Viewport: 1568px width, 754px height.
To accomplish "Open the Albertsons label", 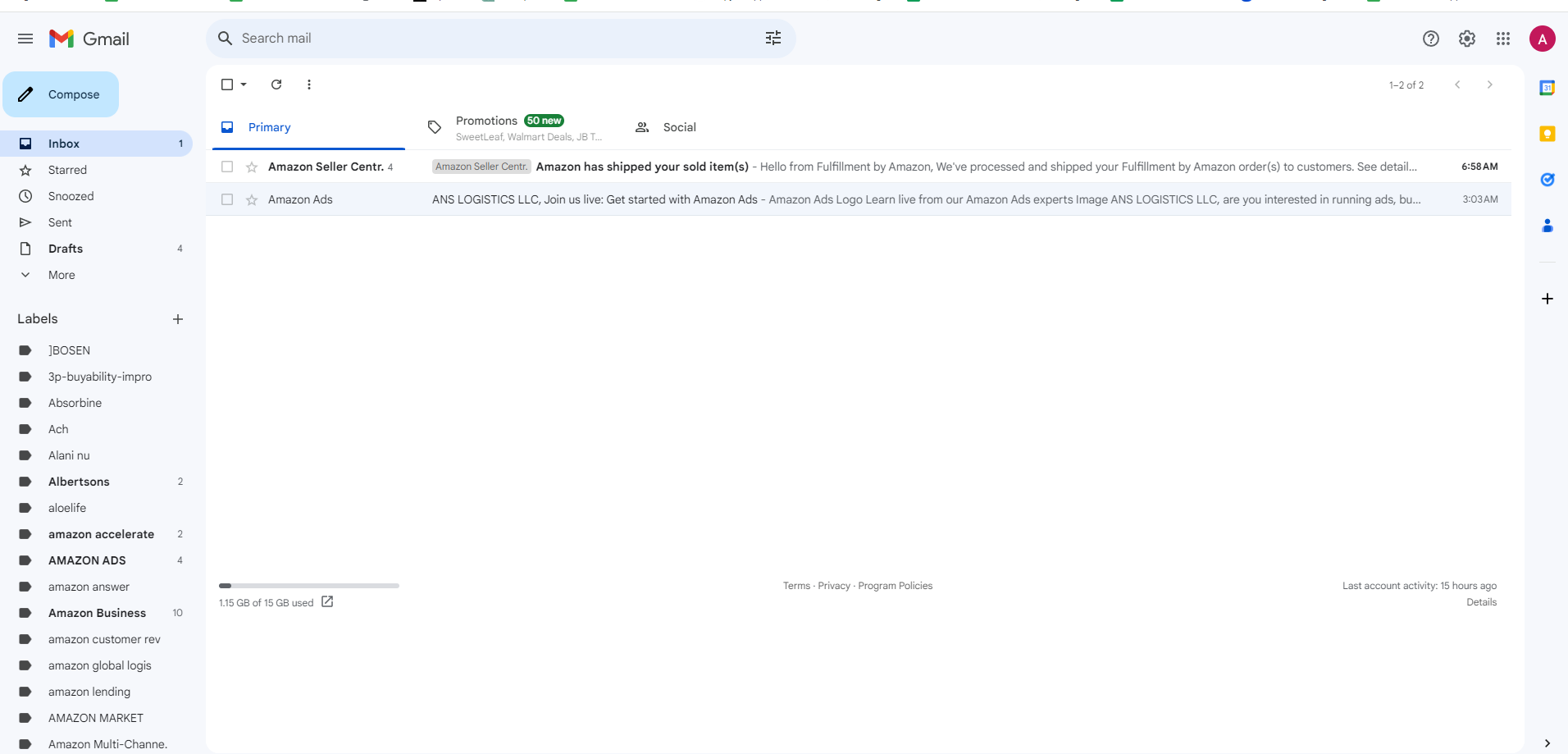I will click(x=96, y=482).
